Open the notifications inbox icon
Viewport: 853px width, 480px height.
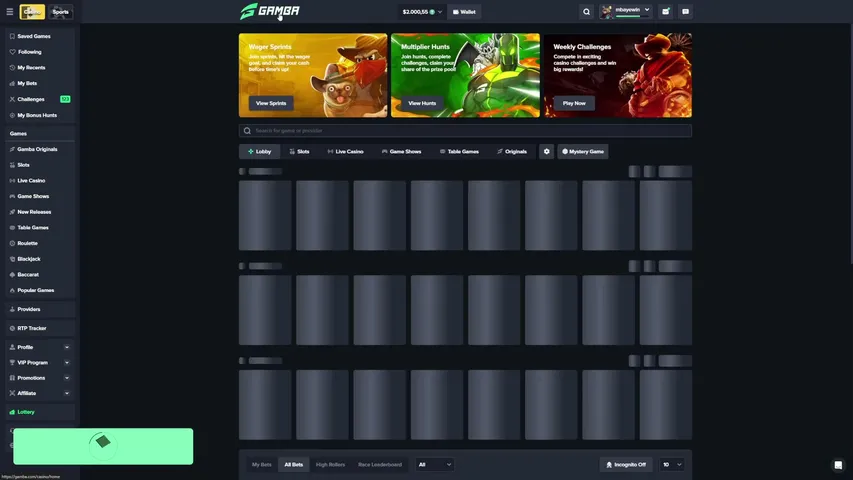[x=665, y=11]
